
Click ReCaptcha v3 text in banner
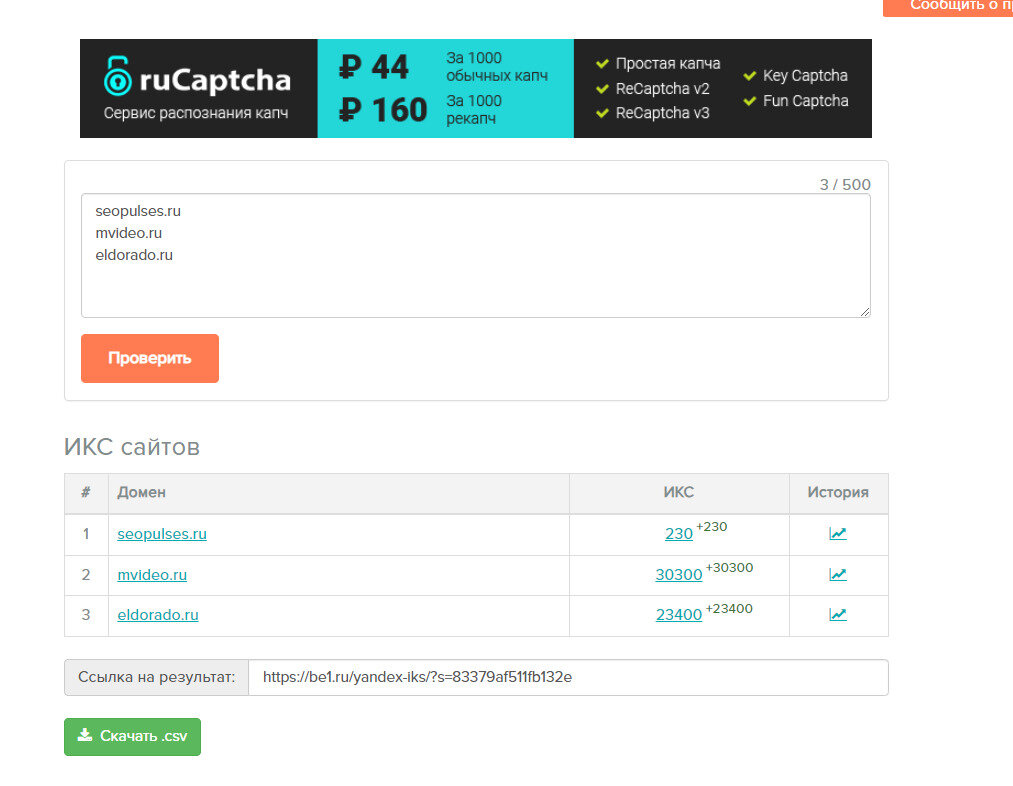662,113
